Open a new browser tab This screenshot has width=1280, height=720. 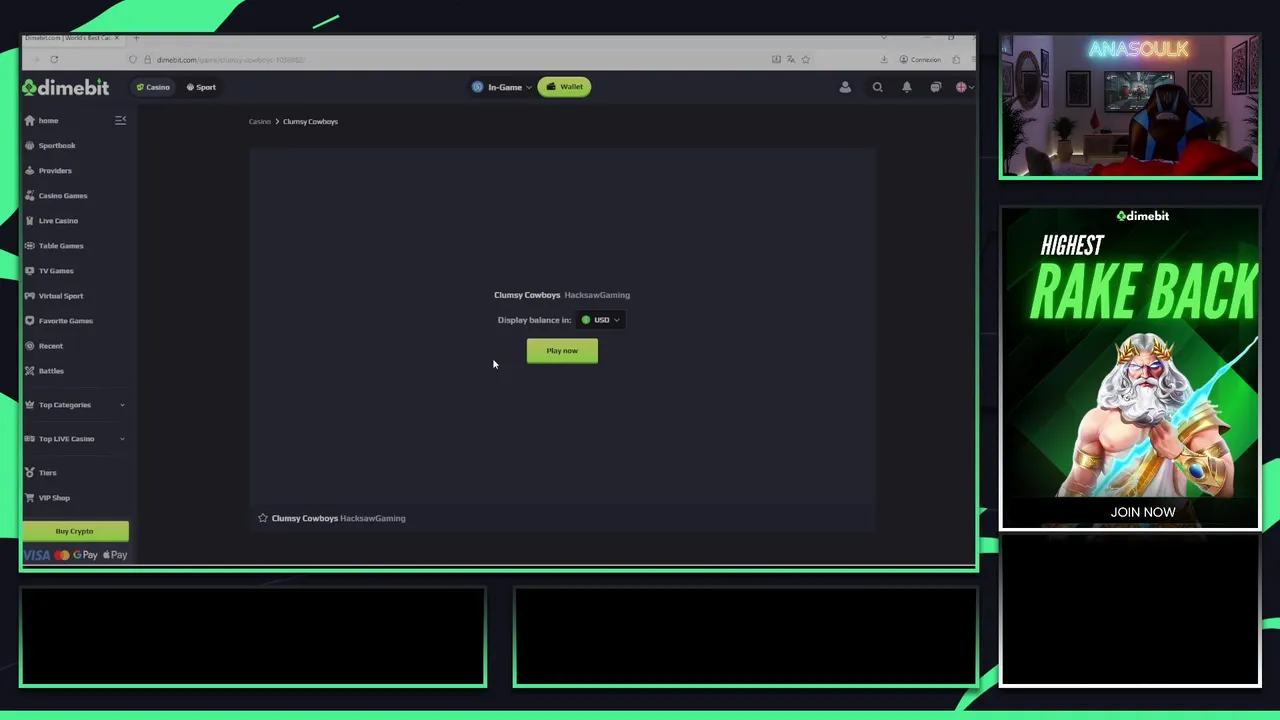136,38
